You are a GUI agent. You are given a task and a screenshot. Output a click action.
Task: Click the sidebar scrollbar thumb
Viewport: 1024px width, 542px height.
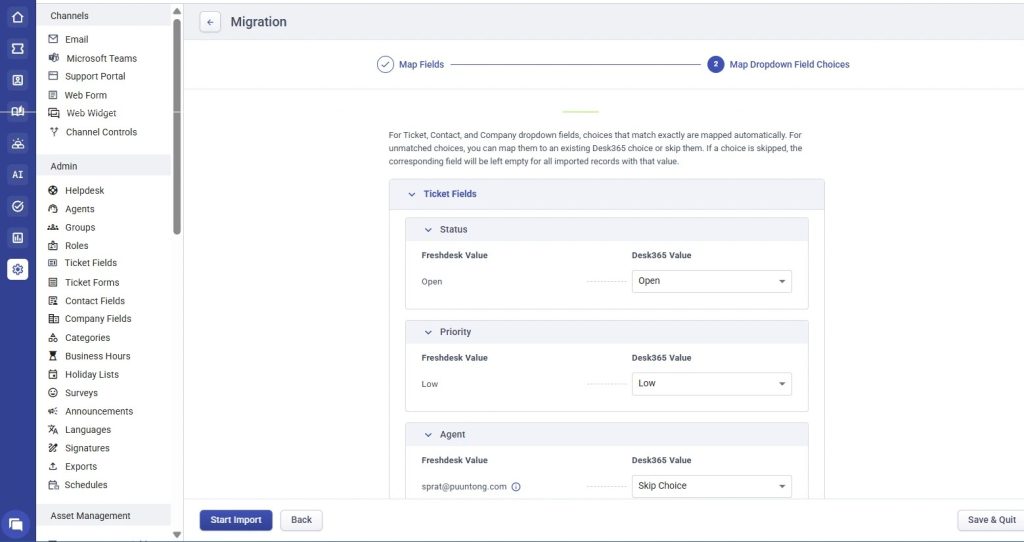pos(177,126)
